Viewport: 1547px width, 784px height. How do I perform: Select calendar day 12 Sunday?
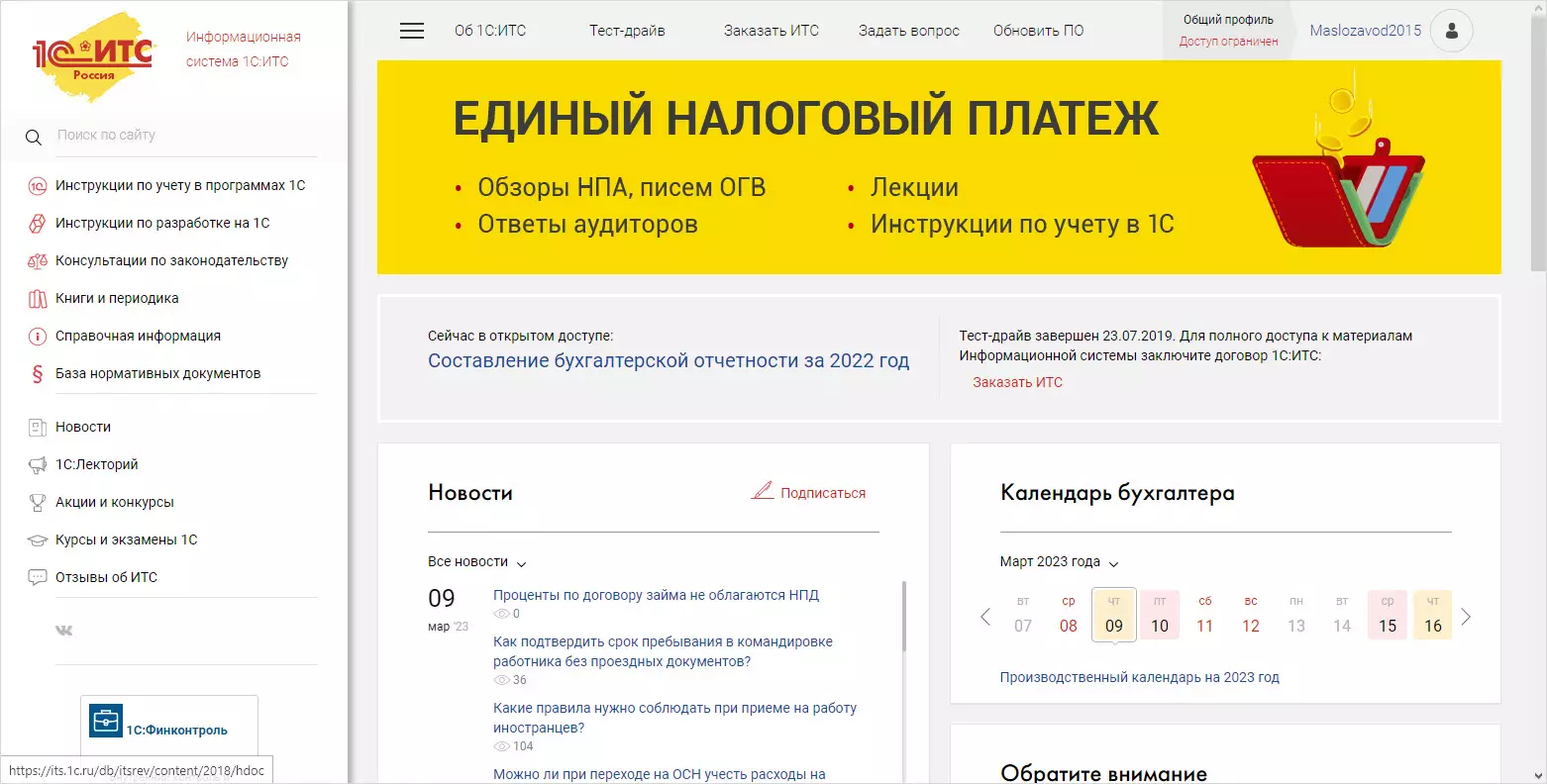1251,615
